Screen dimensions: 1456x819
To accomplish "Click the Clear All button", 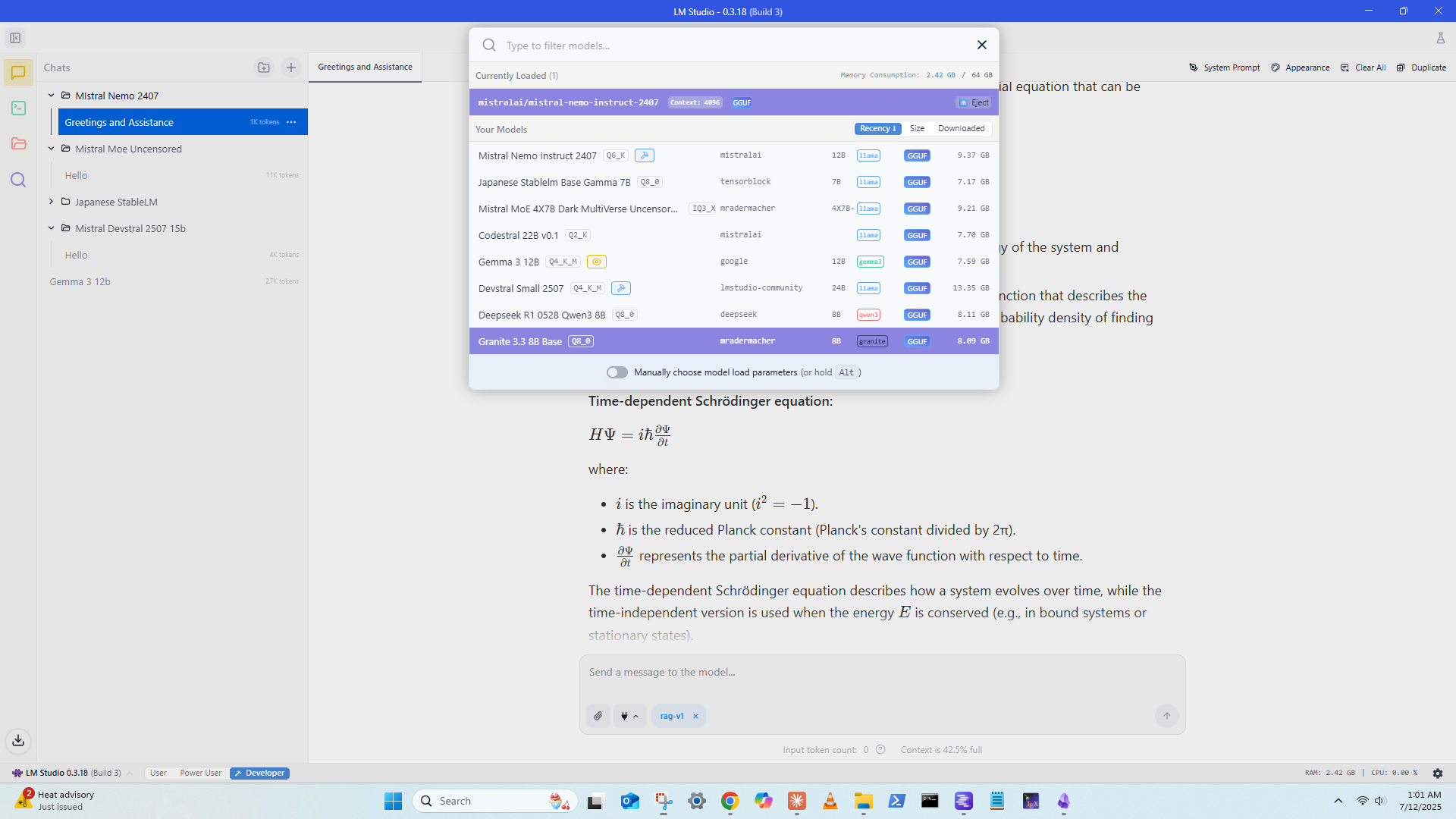I will coord(1363,67).
